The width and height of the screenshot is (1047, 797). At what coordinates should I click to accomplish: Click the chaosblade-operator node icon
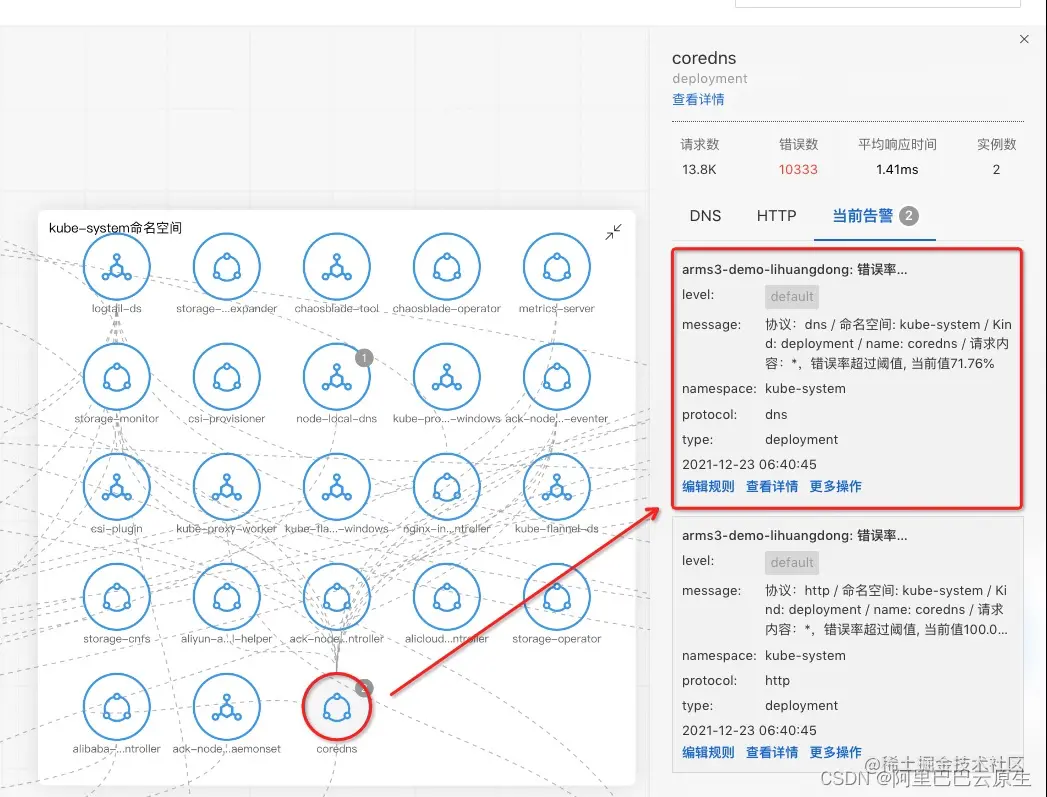[447, 266]
